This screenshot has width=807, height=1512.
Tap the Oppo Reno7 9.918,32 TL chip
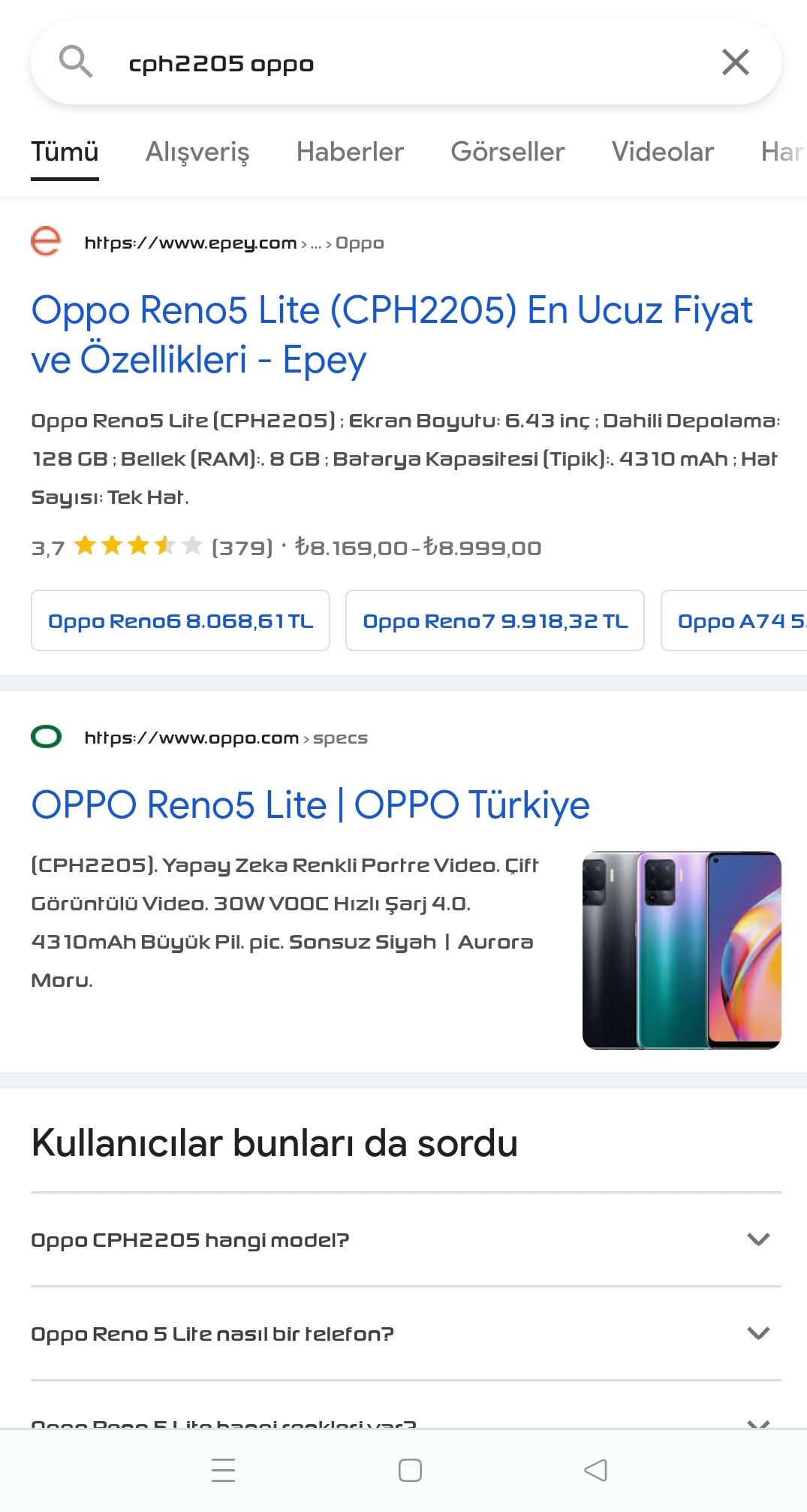(x=495, y=620)
